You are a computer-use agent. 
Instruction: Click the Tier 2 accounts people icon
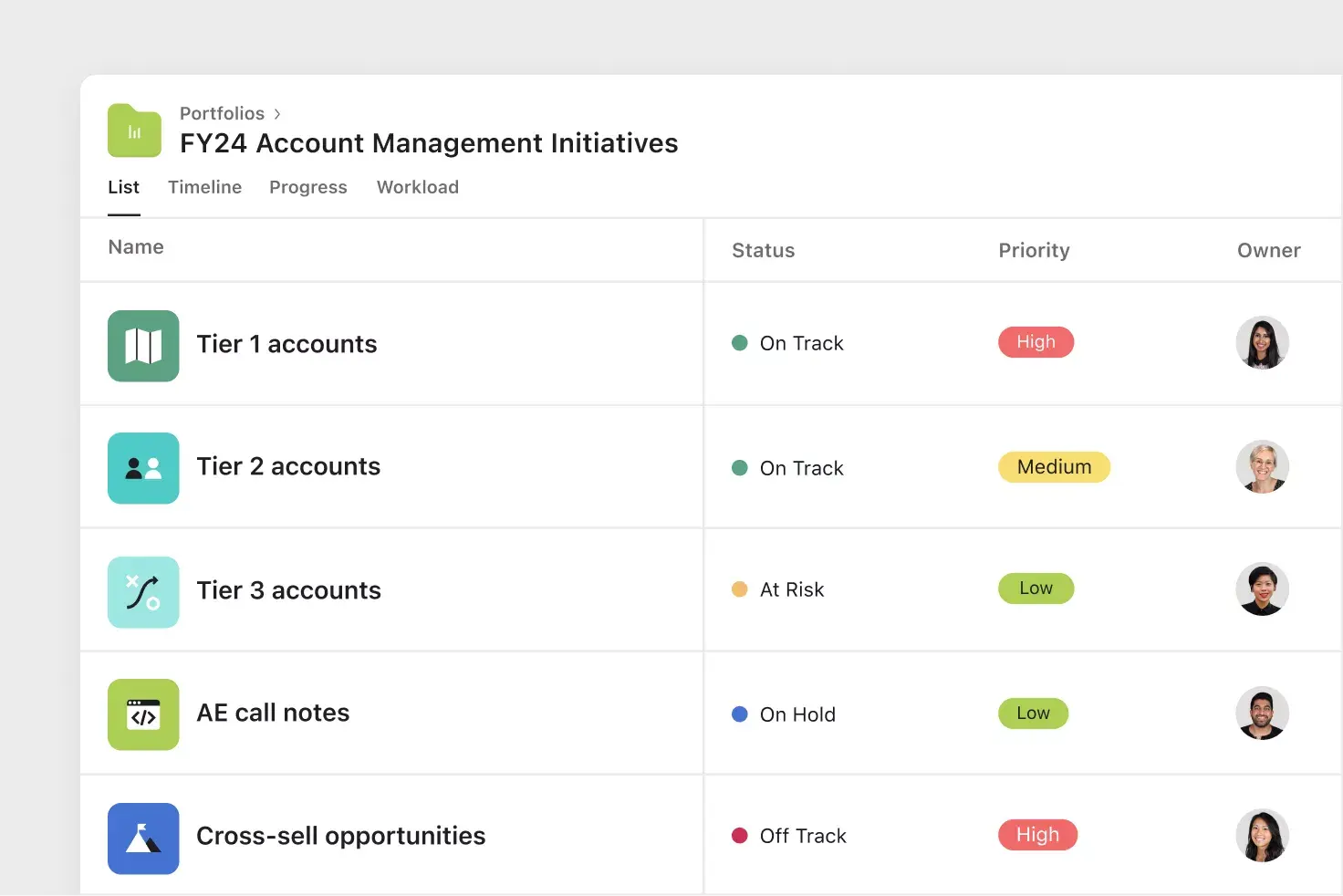pos(142,468)
